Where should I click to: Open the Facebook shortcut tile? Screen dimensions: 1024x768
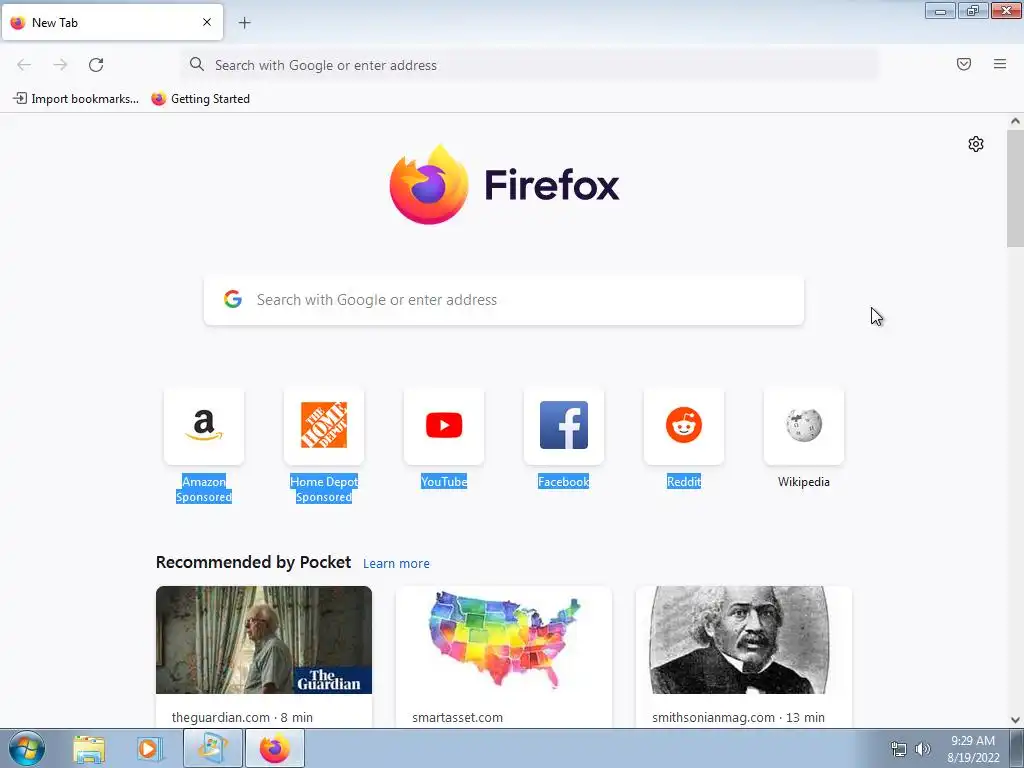tap(564, 426)
